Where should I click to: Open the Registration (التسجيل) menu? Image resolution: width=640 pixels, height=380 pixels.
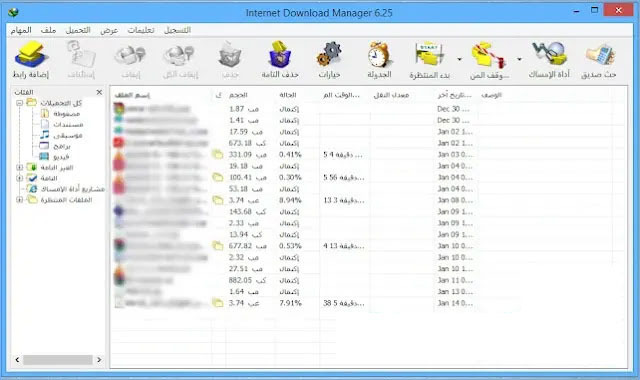click(x=177, y=30)
